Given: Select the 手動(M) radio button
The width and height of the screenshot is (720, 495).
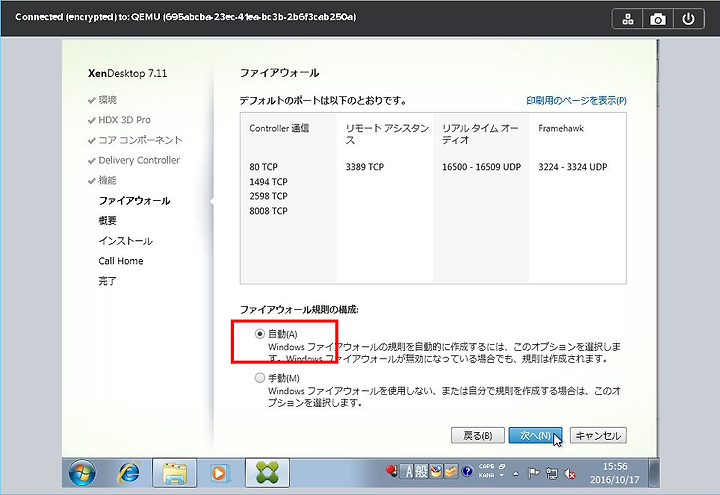Looking at the screenshot, I should pyautogui.click(x=260, y=378).
